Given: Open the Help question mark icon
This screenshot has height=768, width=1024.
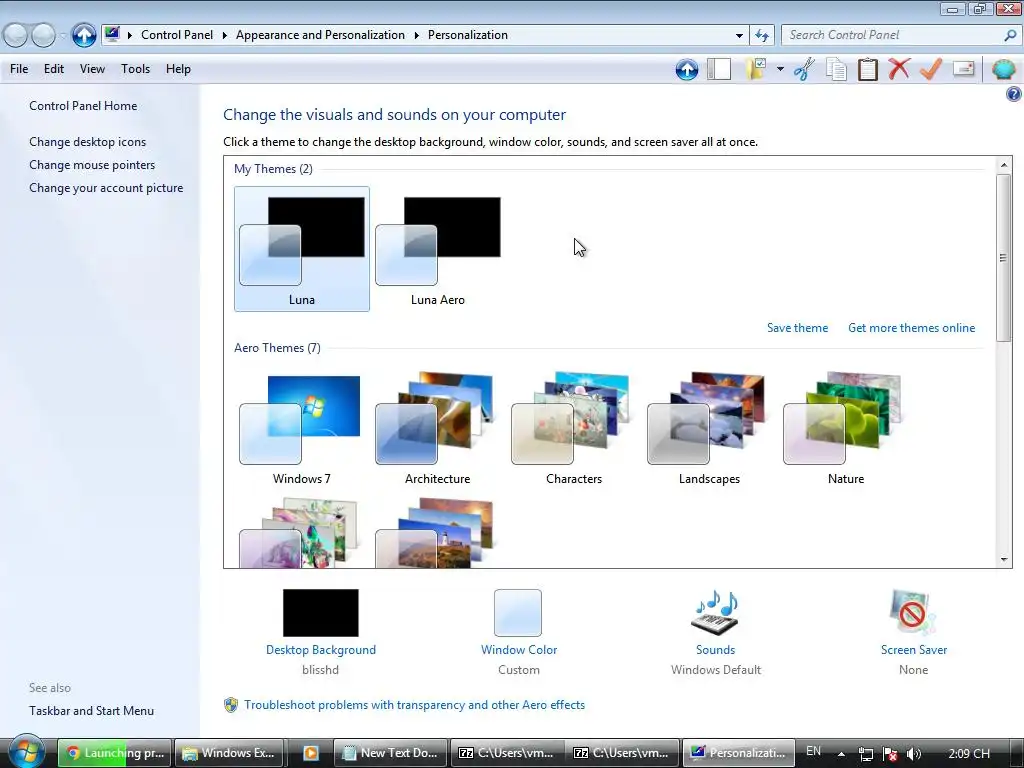Looking at the screenshot, I should (1013, 94).
